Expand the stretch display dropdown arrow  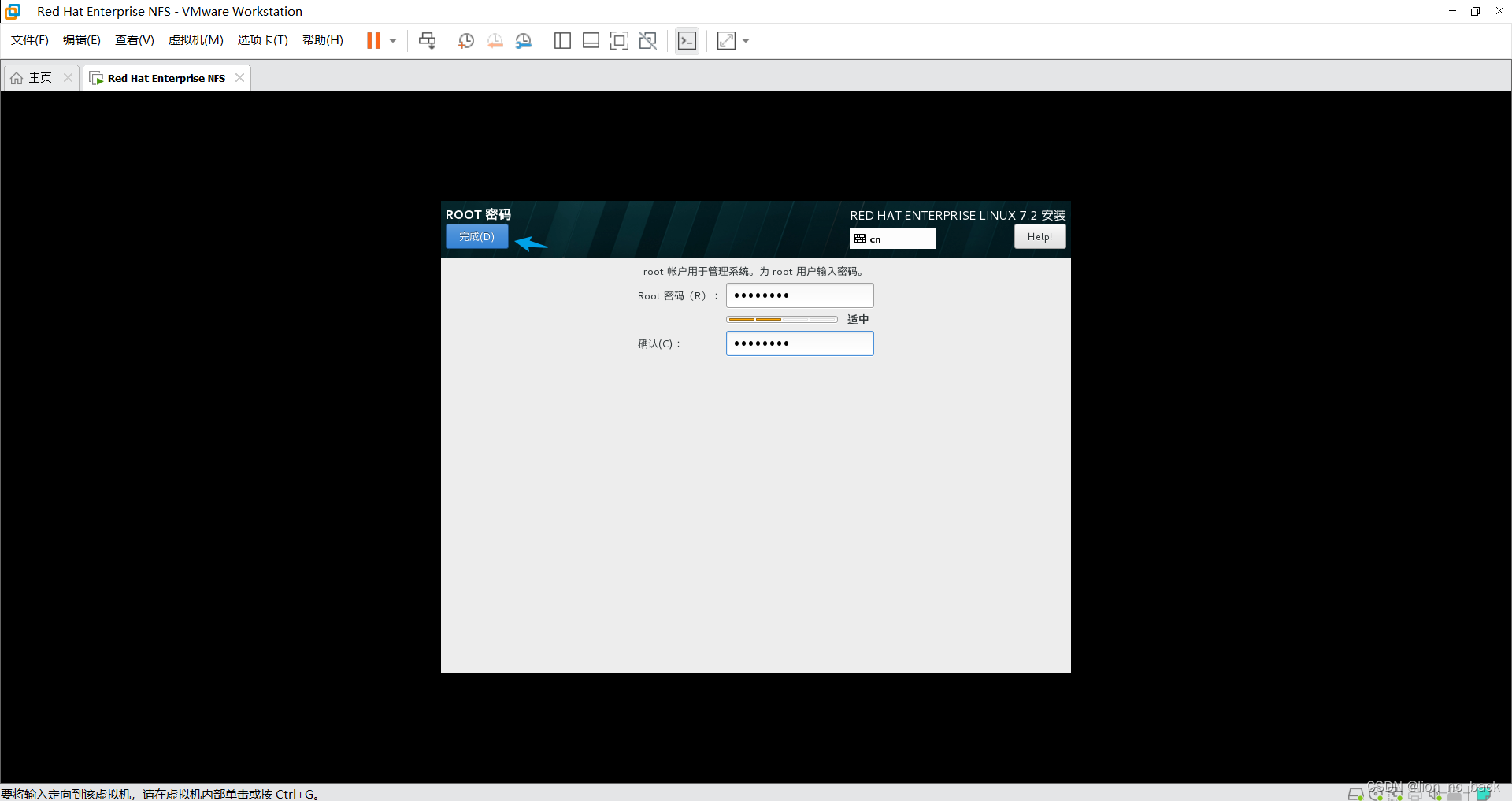tap(746, 41)
